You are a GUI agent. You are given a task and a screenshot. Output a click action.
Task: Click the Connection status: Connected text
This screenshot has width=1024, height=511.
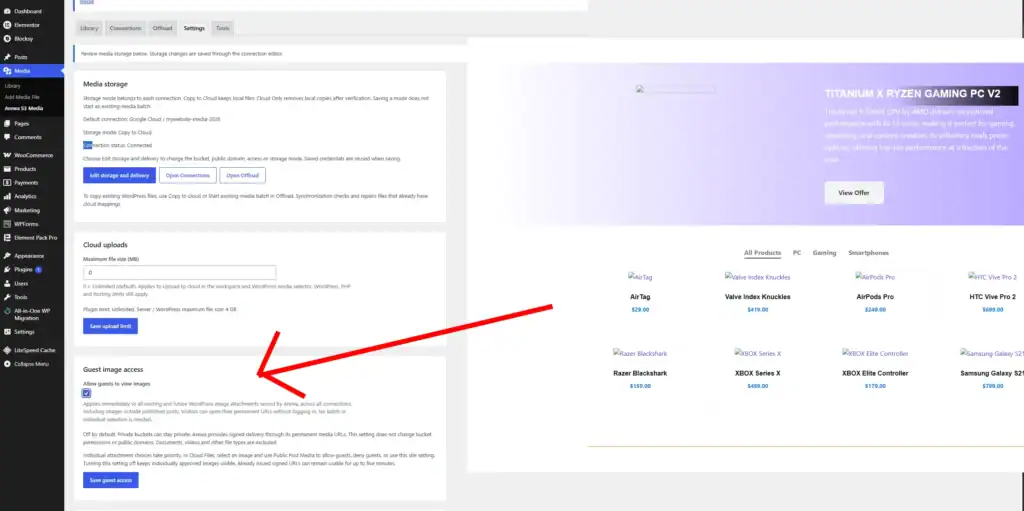pos(118,145)
